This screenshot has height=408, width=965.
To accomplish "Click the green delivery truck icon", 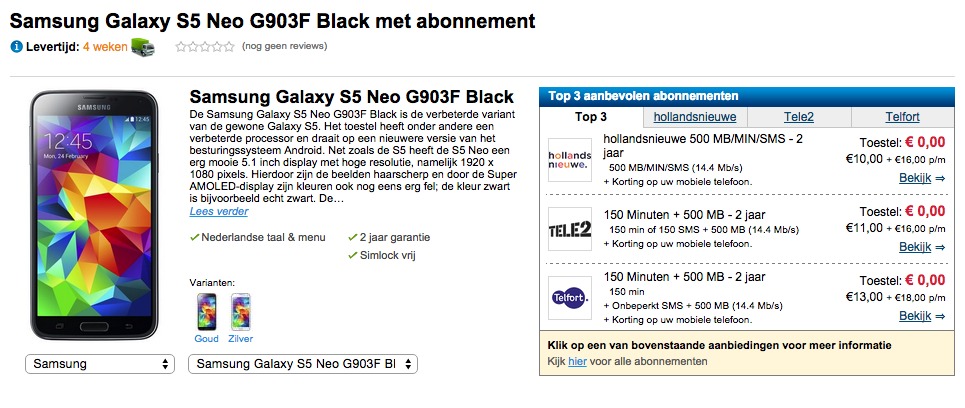I will coord(143,47).
